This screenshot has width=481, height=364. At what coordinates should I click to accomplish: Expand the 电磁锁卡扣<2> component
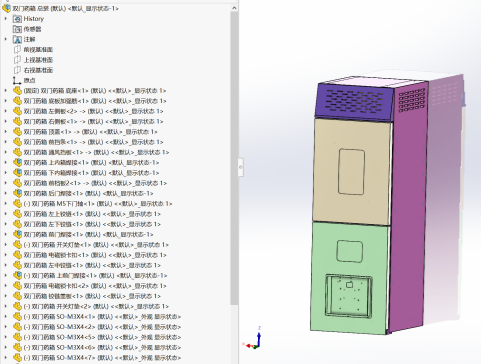[5, 286]
